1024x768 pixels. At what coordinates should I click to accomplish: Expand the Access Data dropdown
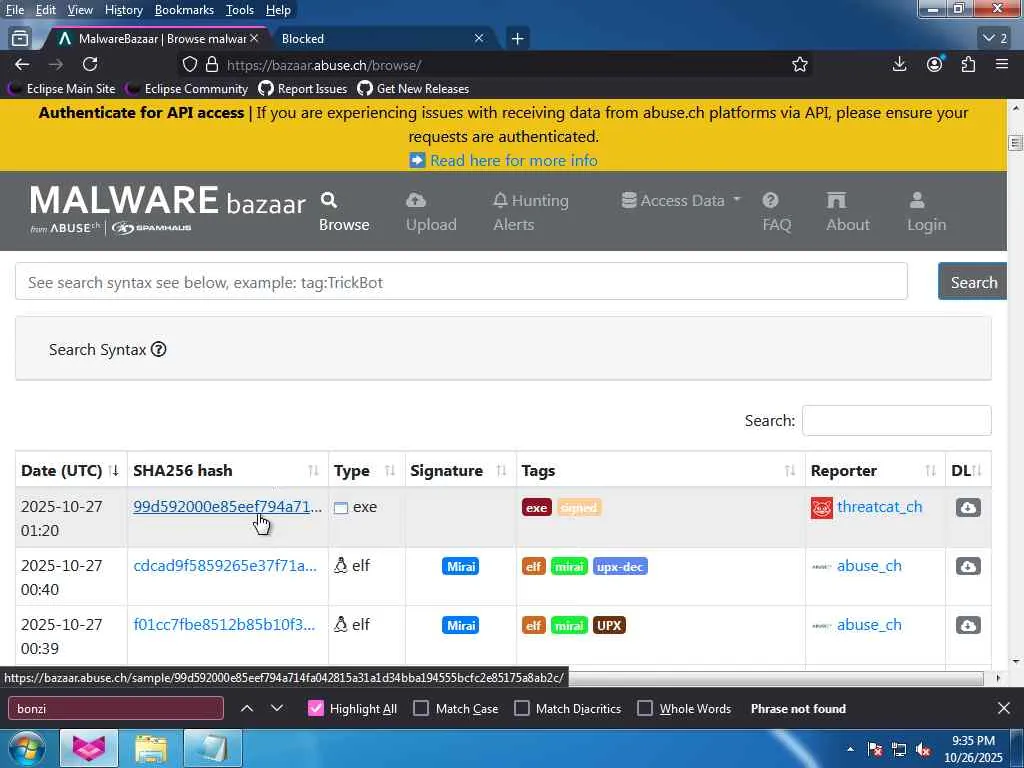tap(681, 200)
